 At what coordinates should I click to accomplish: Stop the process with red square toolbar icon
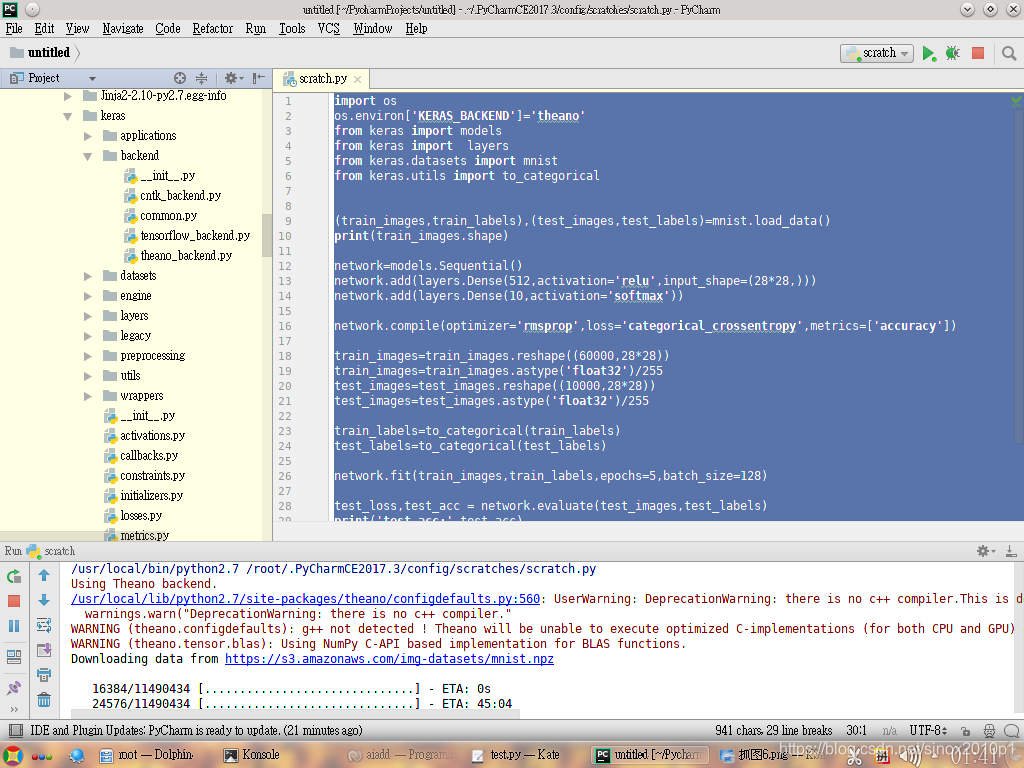pyautogui.click(x=978, y=54)
